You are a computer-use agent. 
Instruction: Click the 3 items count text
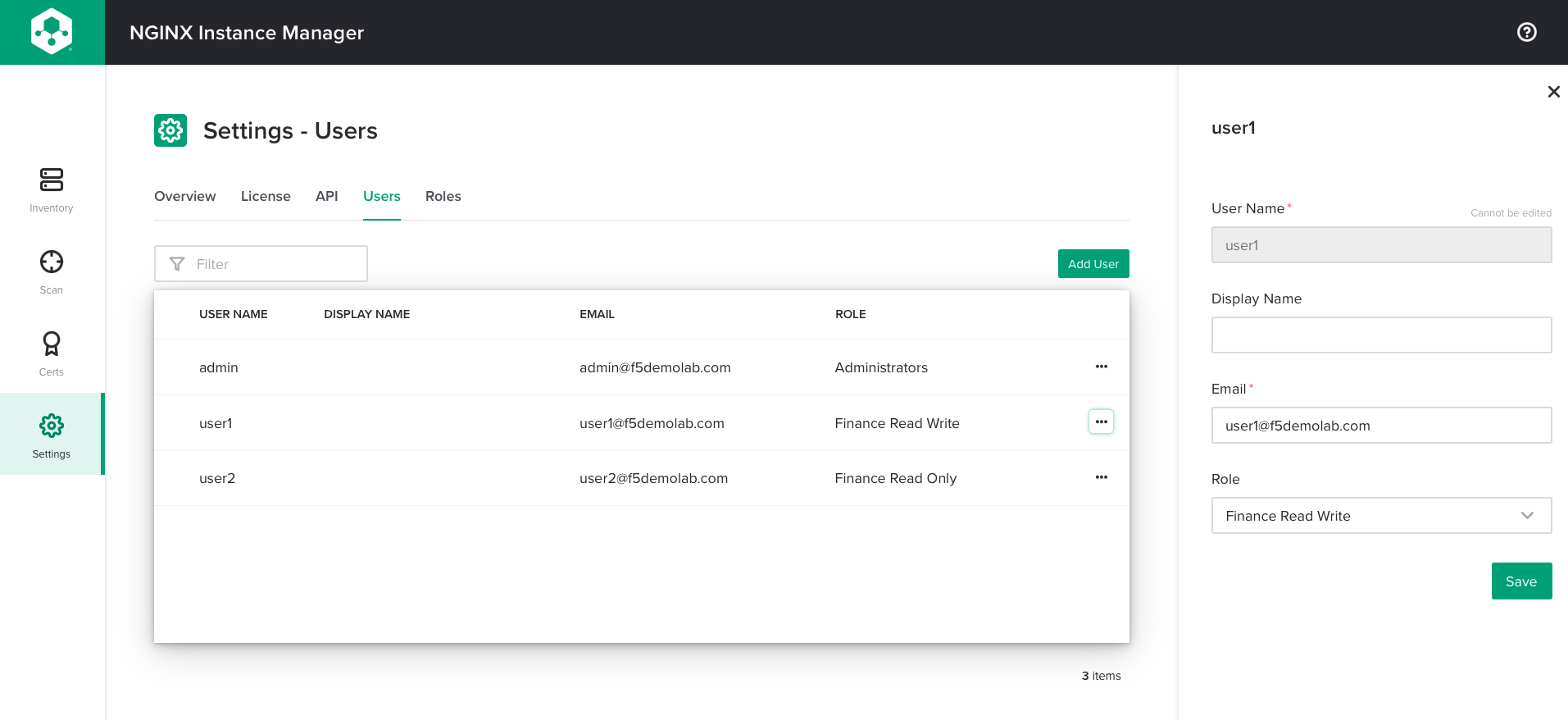[1101, 676]
